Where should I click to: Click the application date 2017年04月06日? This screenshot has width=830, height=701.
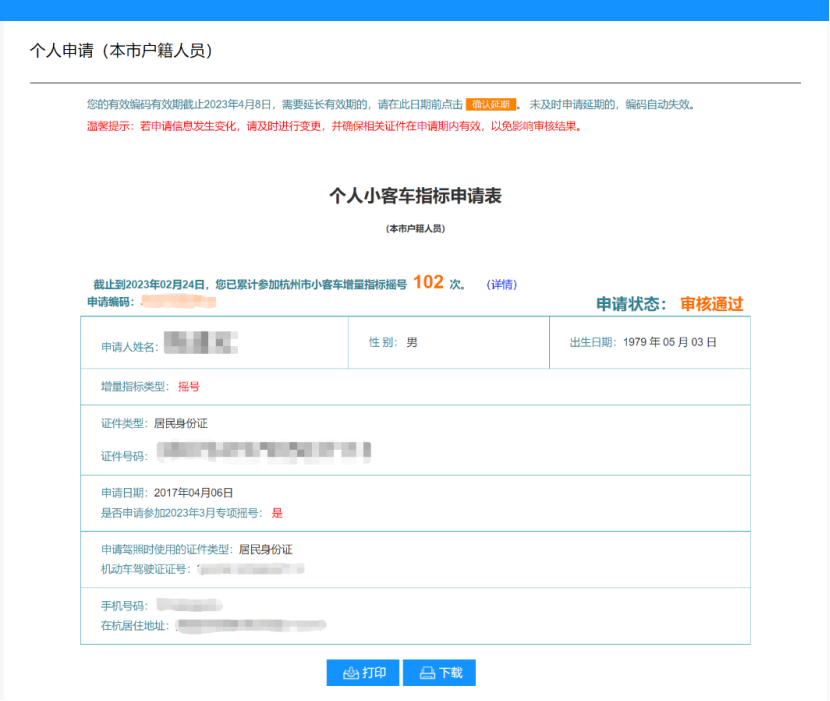(194, 493)
